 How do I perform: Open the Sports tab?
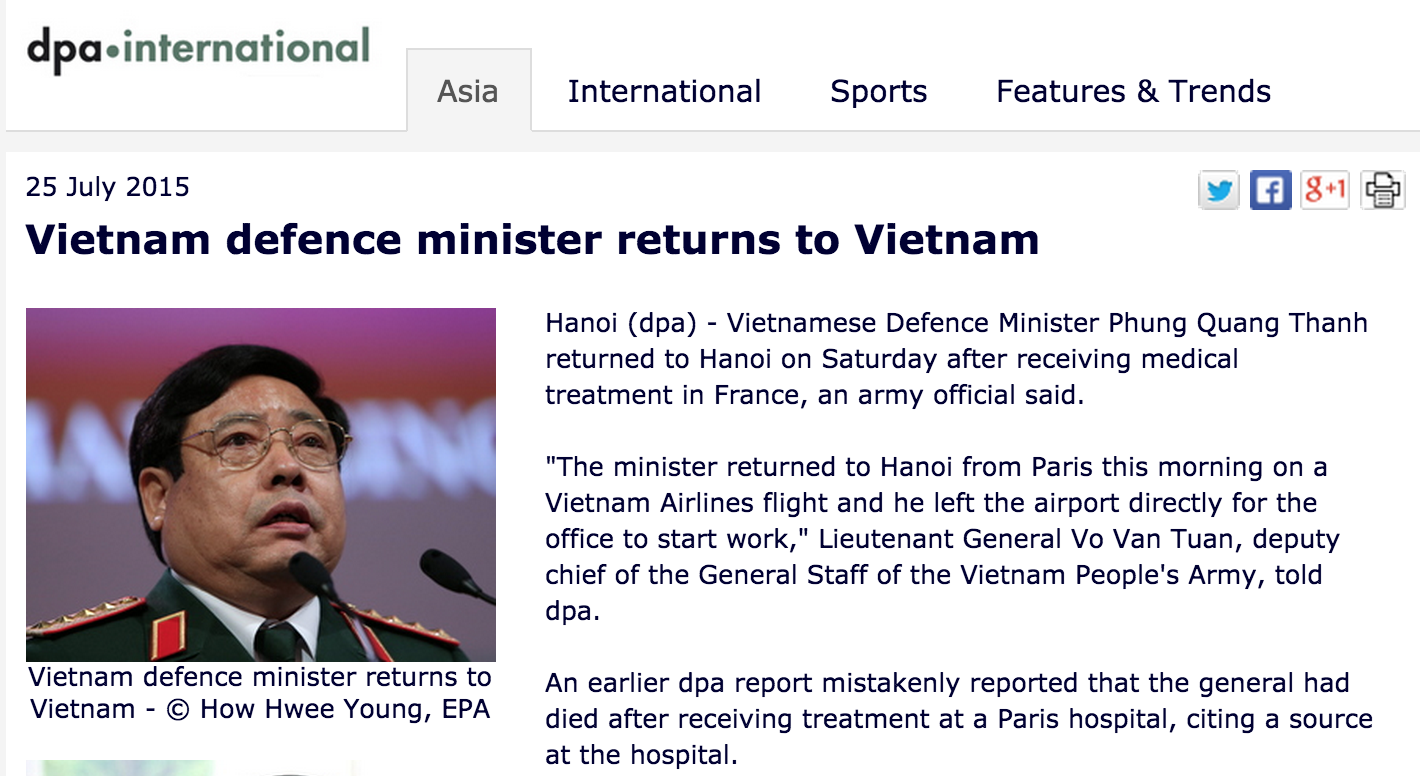point(878,91)
